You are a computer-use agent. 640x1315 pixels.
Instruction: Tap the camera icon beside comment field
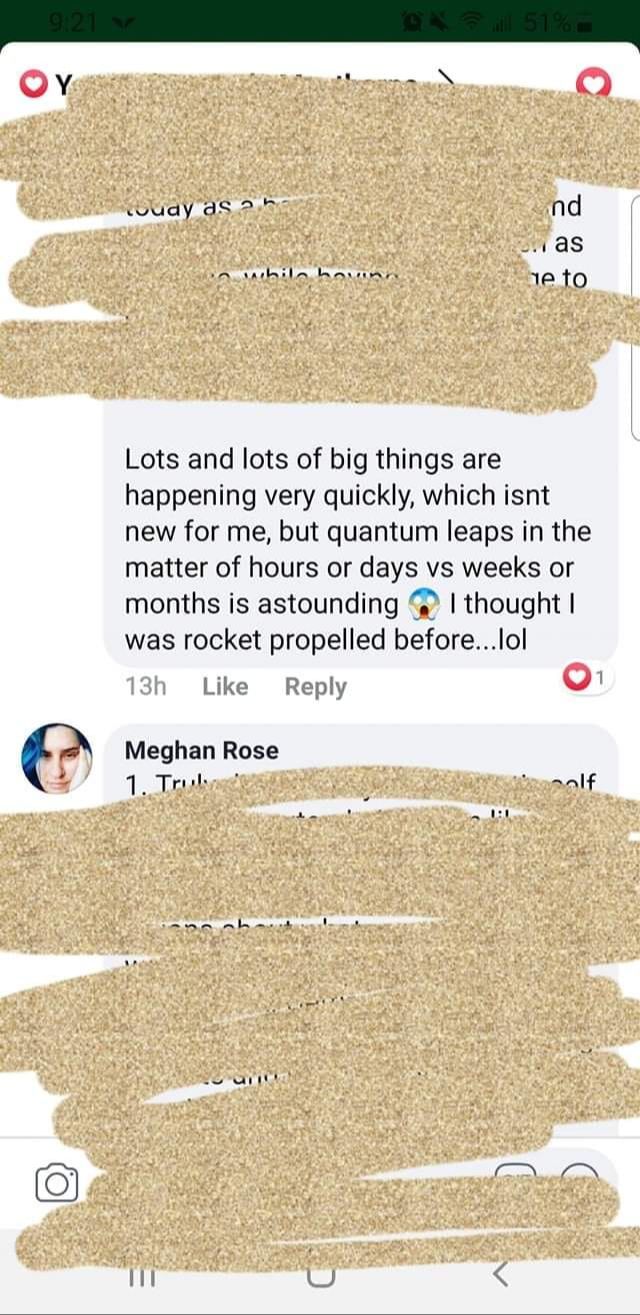[x=56, y=1183]
